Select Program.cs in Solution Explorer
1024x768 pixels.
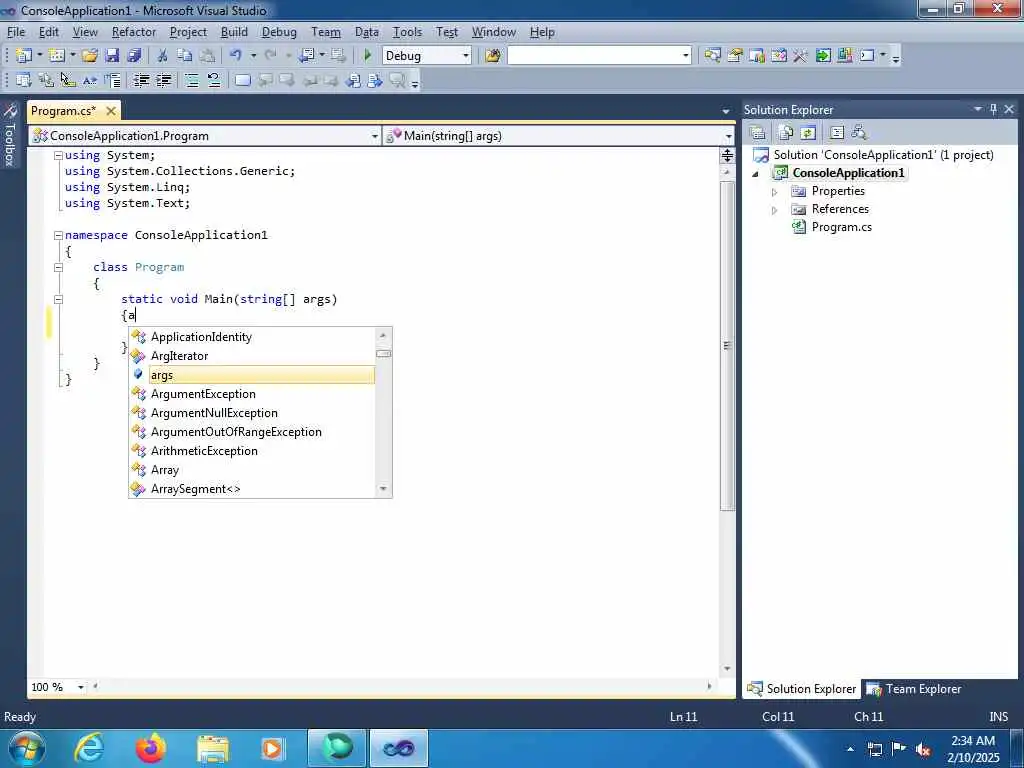point(841,227)
